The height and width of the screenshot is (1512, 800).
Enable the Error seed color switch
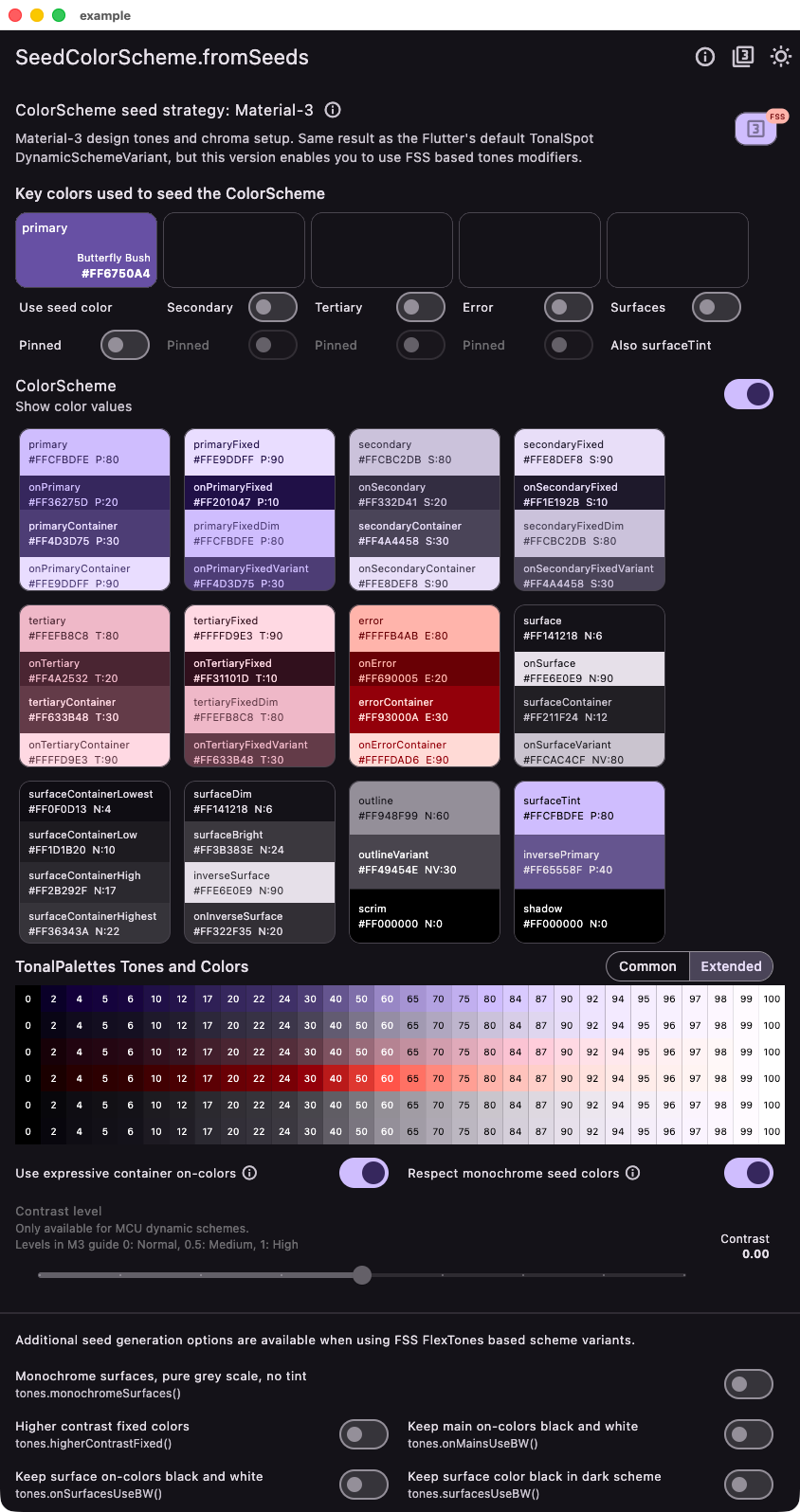(569, 307)
